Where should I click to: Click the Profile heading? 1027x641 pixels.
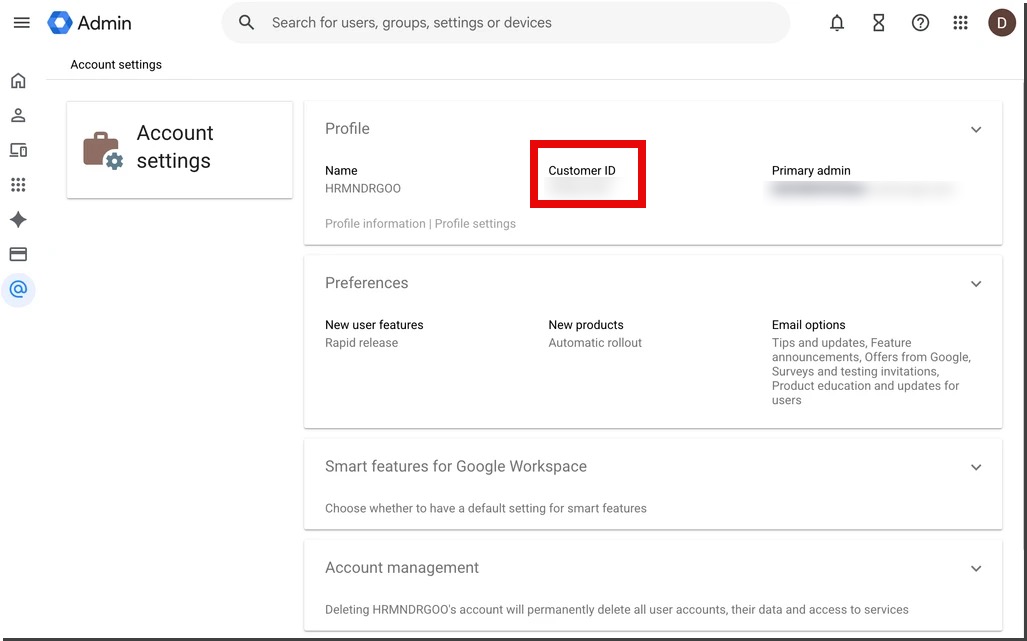click(347, 128)
